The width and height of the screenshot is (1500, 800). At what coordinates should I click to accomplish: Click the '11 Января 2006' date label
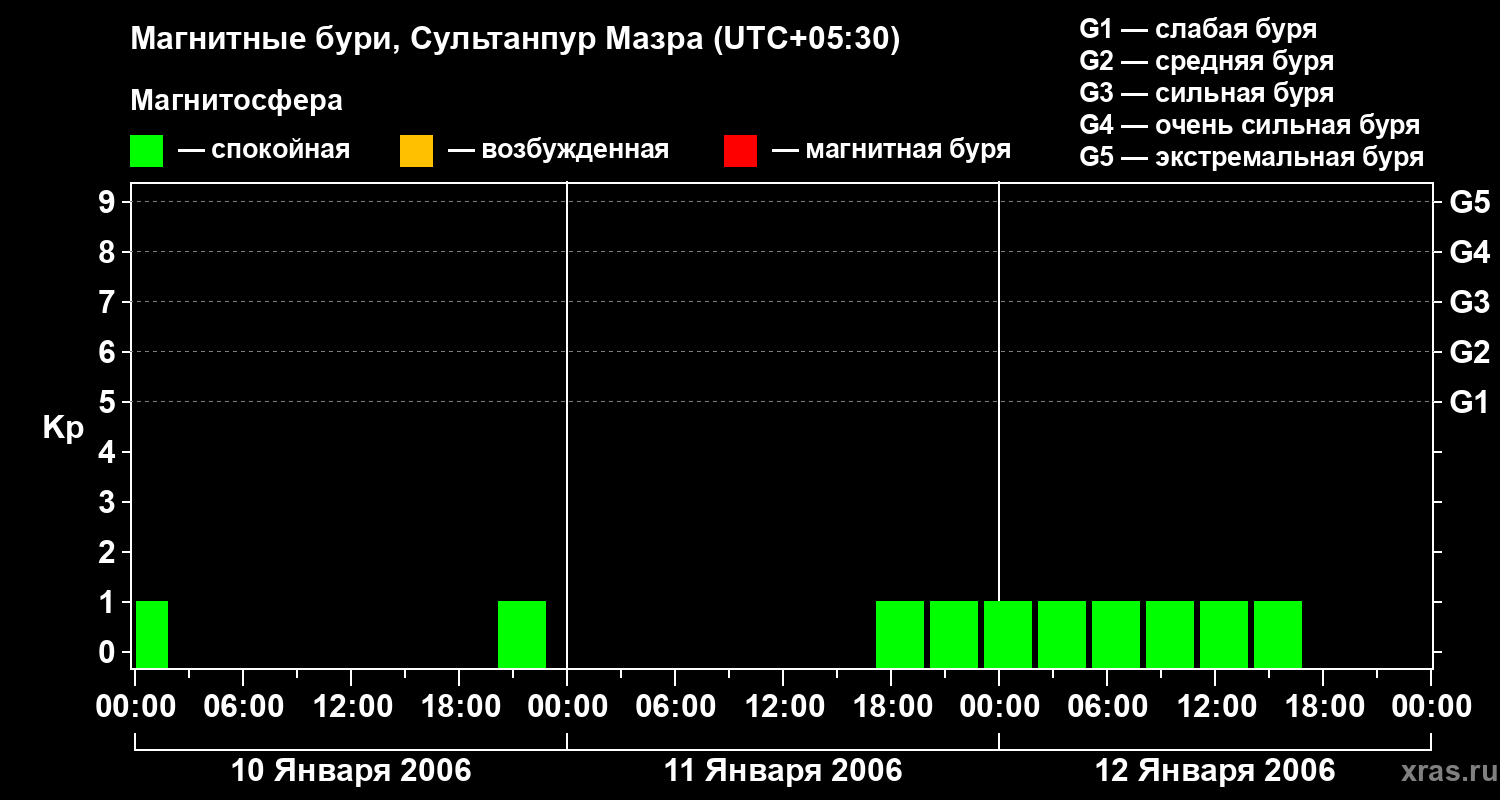point(783,771)
